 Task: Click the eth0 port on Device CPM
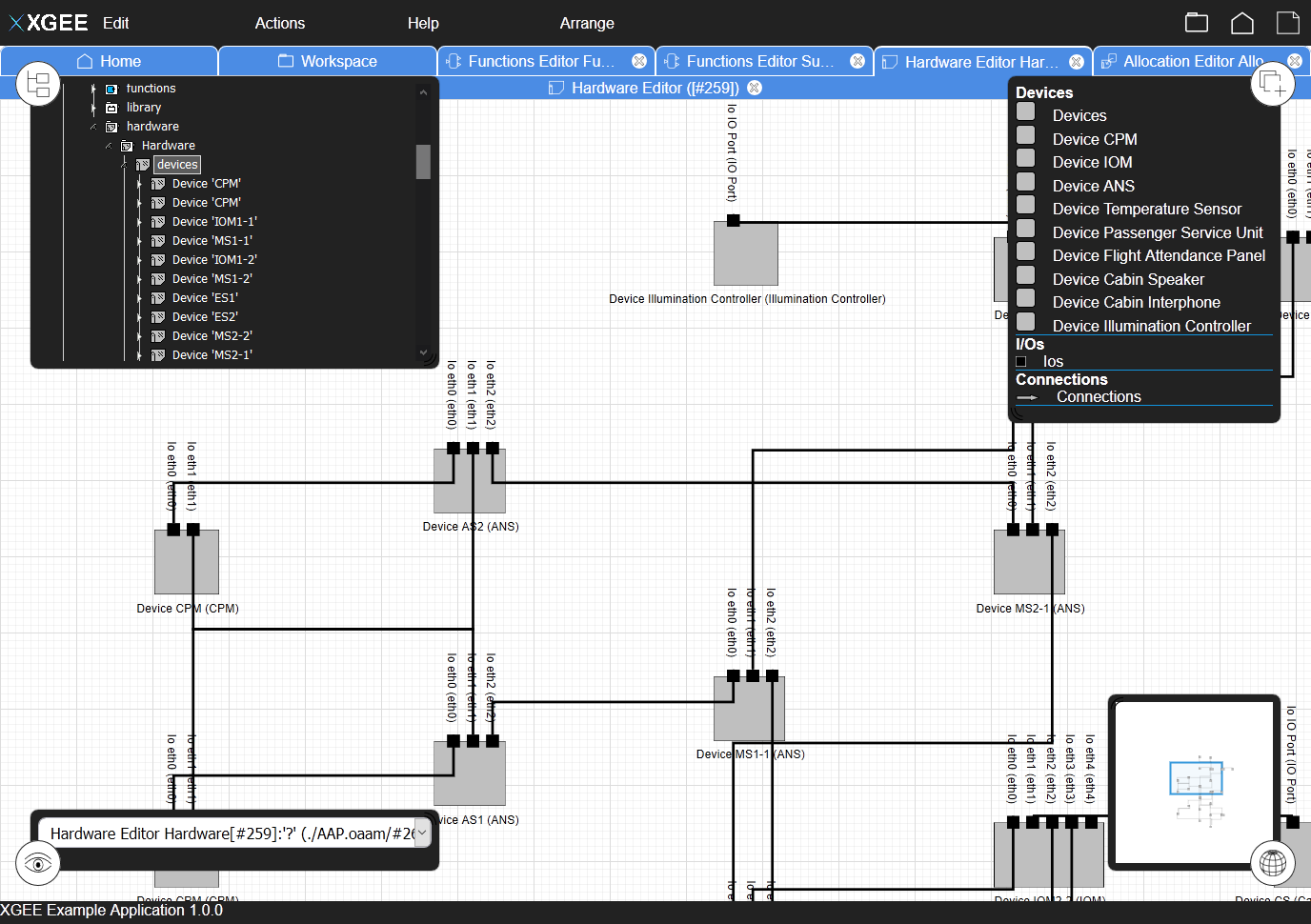(173, 530)
